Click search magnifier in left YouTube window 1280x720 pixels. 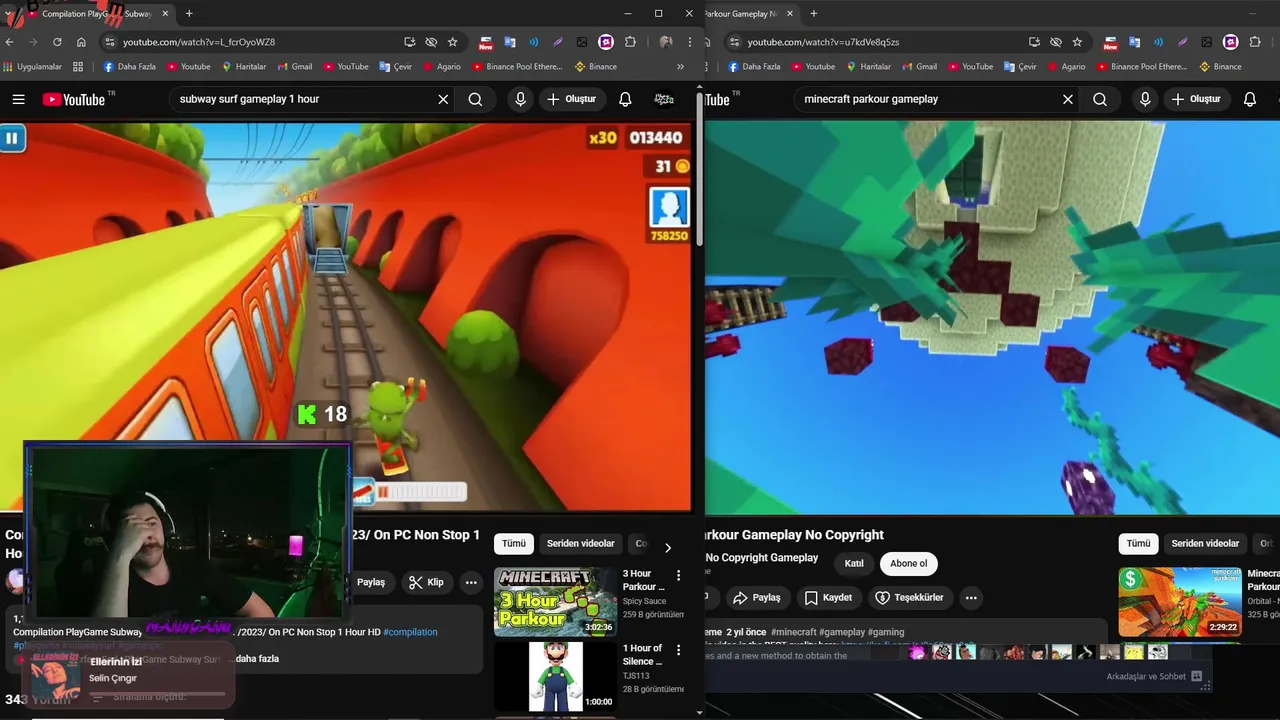click(x=475, y=99)
